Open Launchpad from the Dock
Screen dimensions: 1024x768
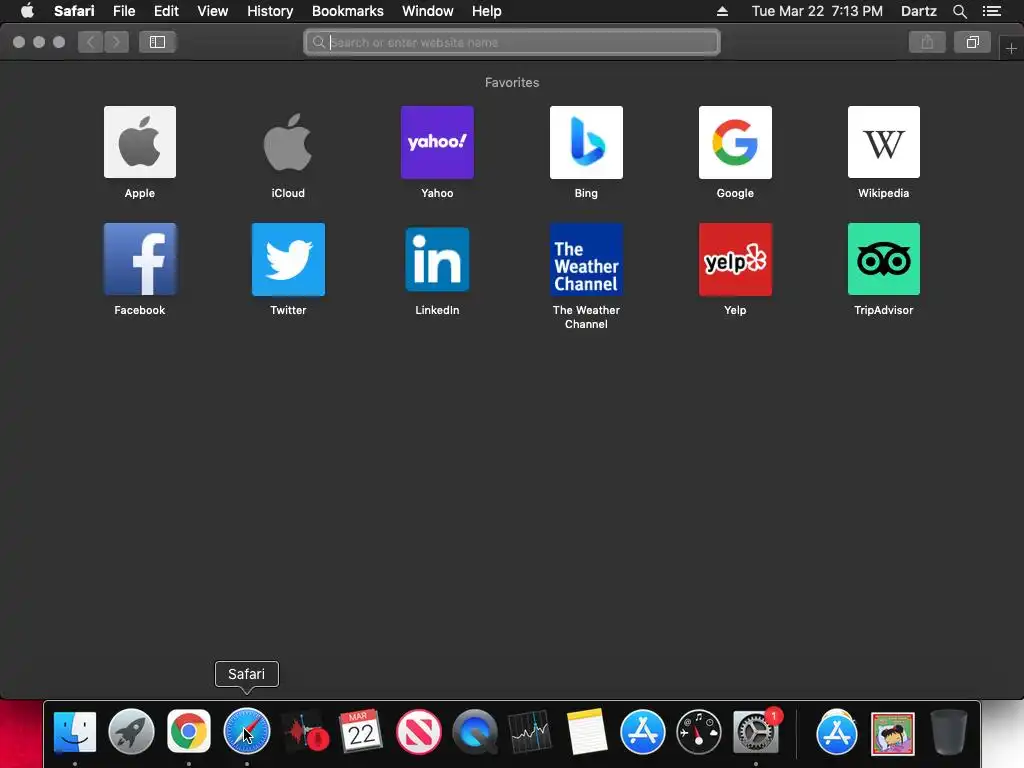coord(131,731)
